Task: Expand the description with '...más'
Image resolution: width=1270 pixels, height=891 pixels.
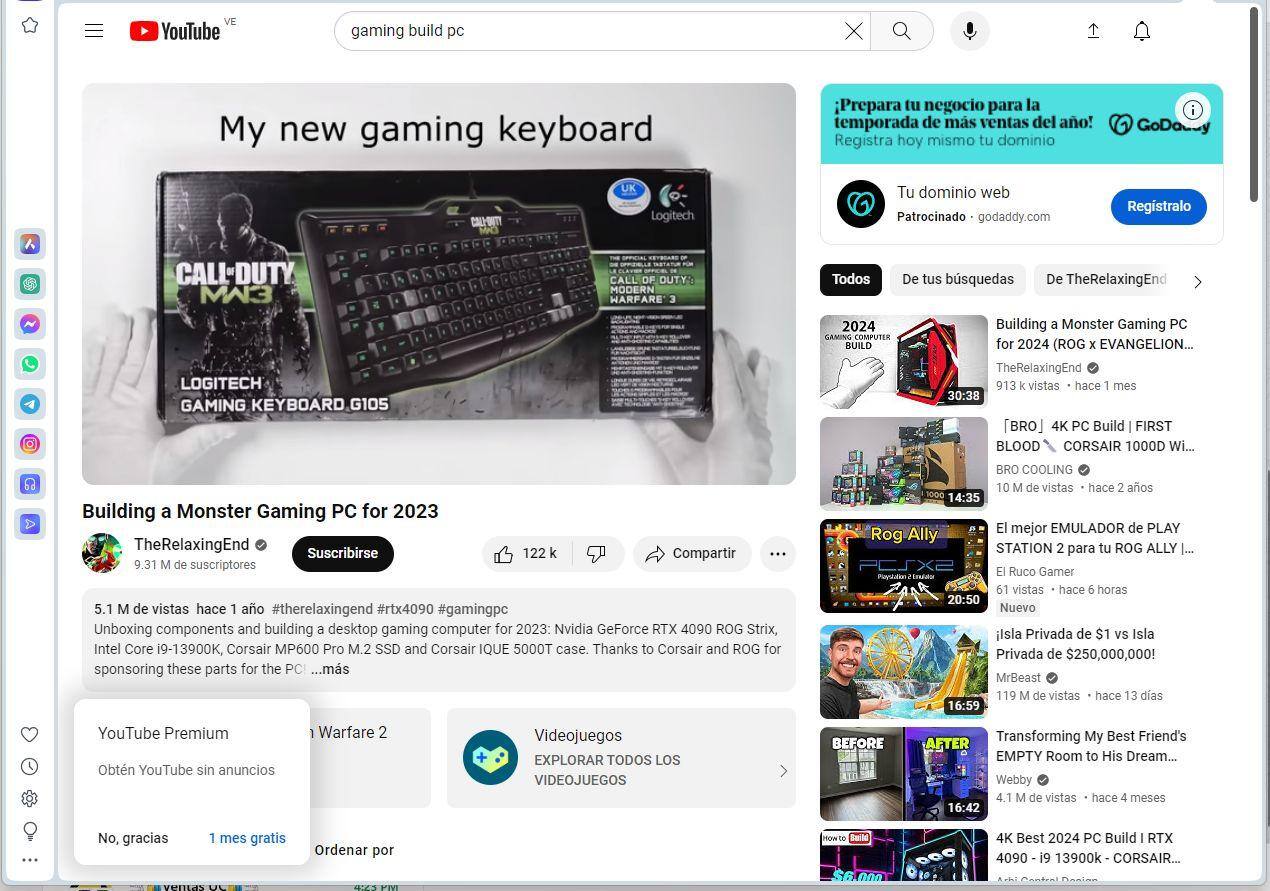Action: pos(330,669)
